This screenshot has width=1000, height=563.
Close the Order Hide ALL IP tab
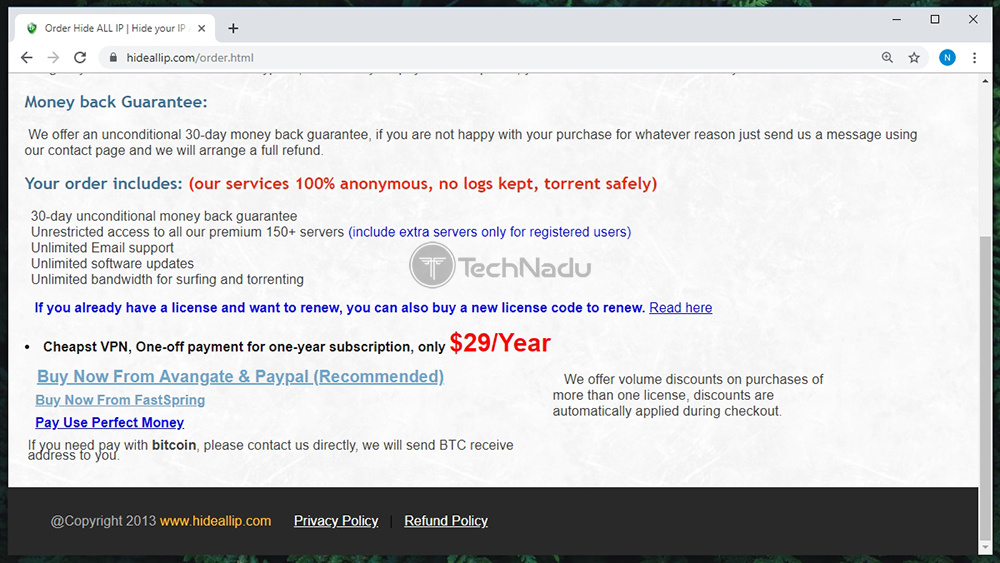click(202, 28)
